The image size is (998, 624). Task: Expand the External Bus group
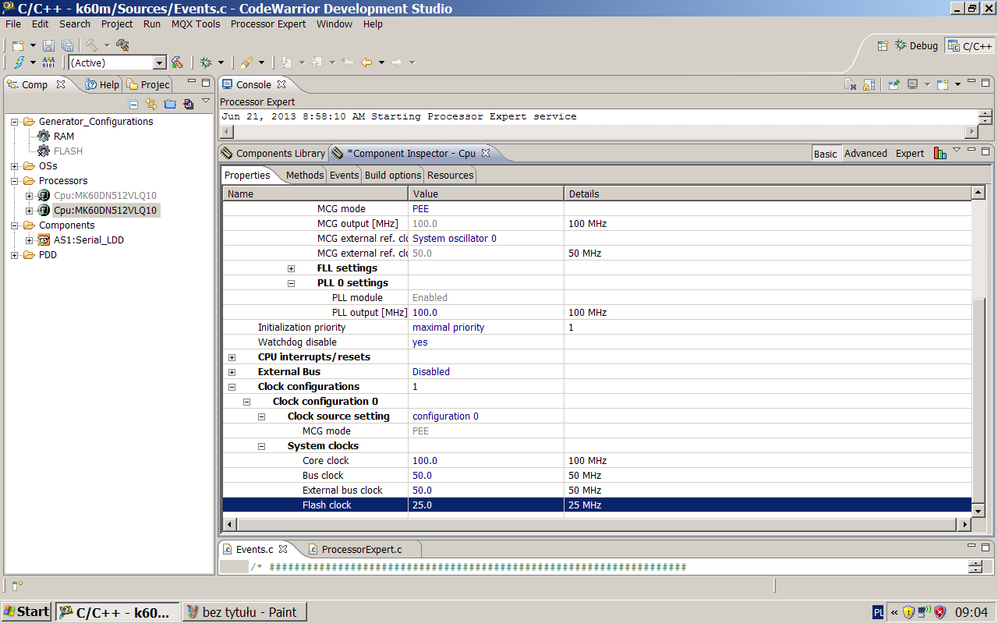tap(232, 372)
